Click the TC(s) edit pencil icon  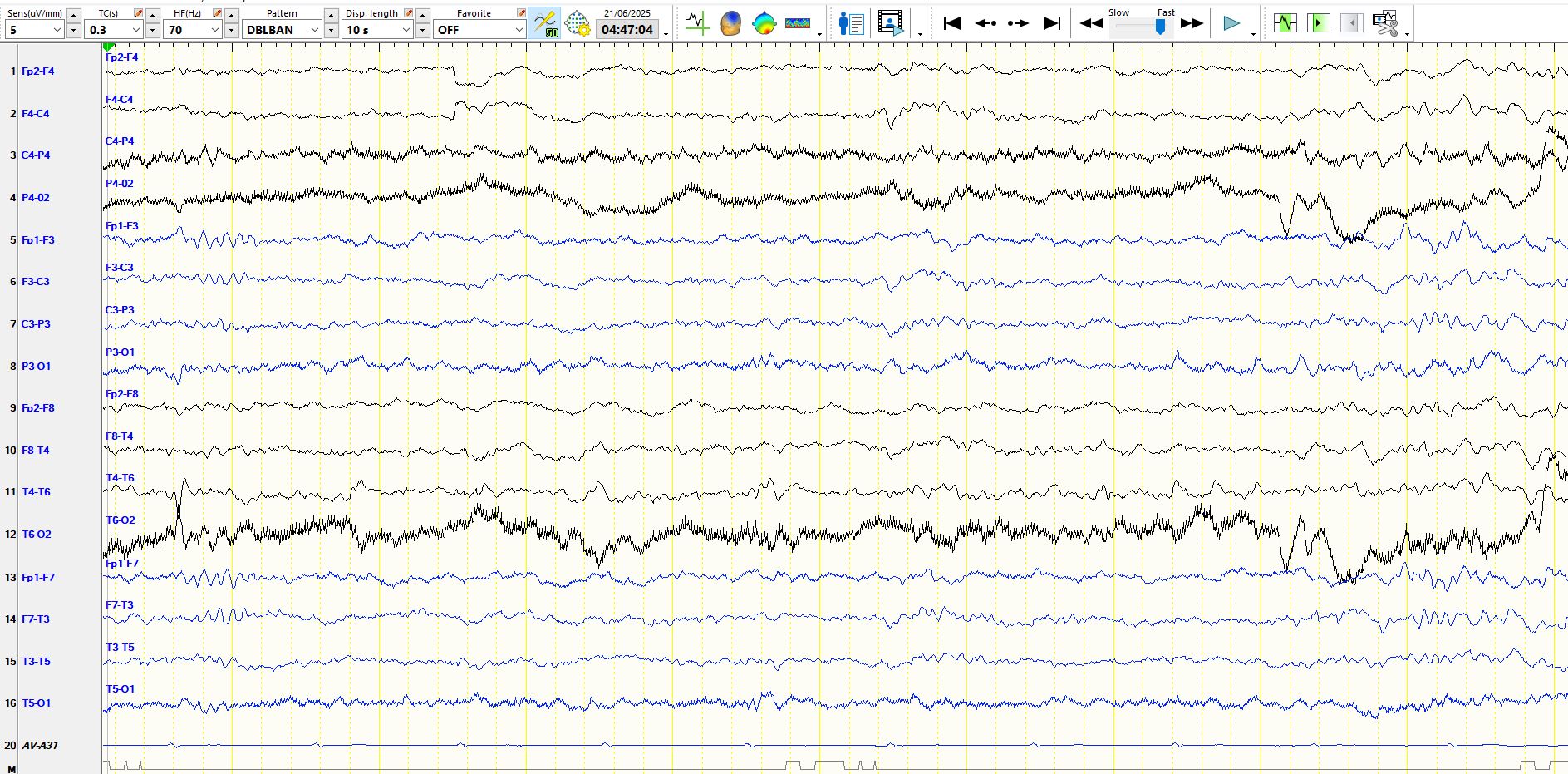click(138, 13)
